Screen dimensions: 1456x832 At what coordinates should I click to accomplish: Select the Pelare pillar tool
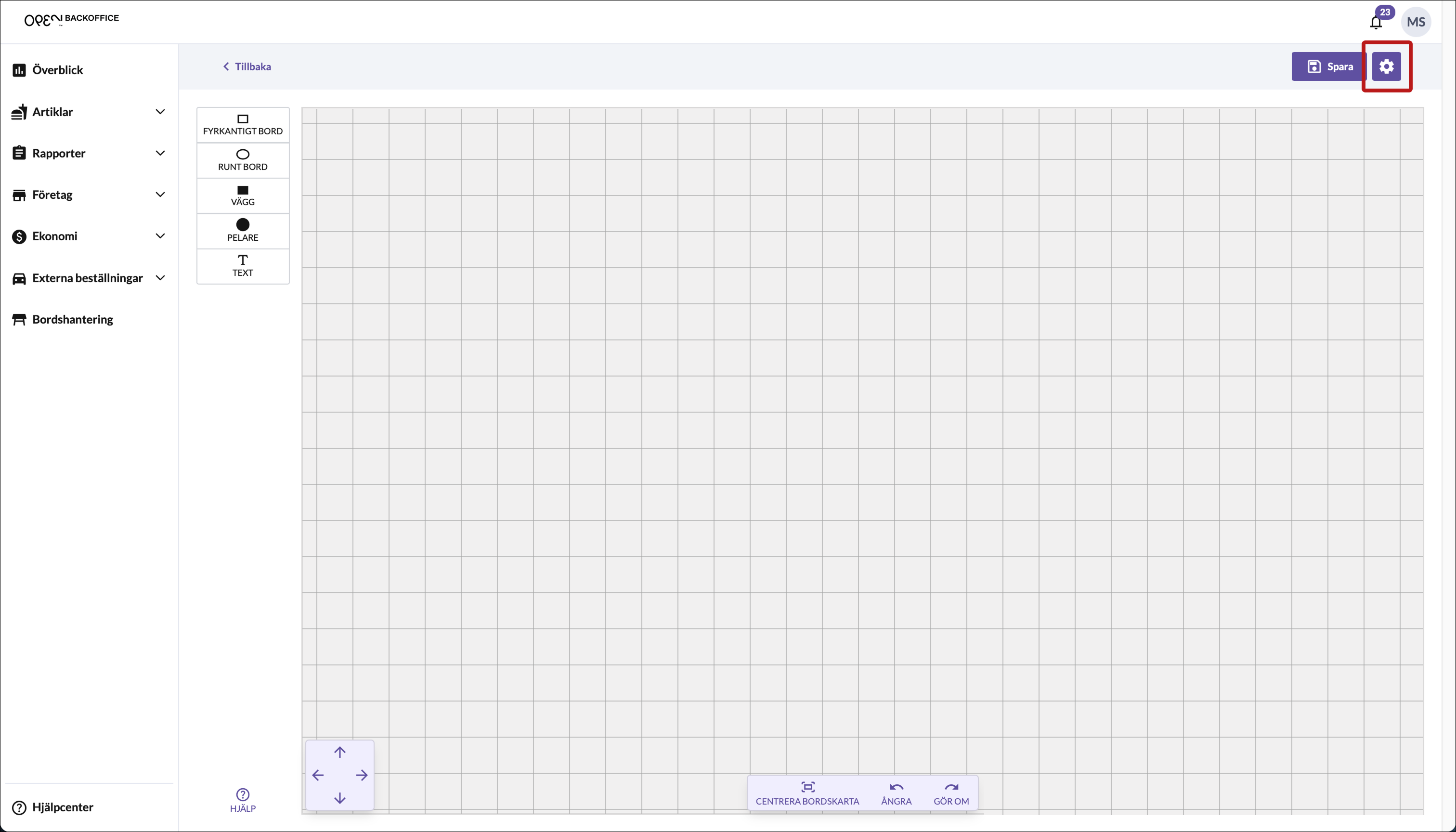coord(243,231)
